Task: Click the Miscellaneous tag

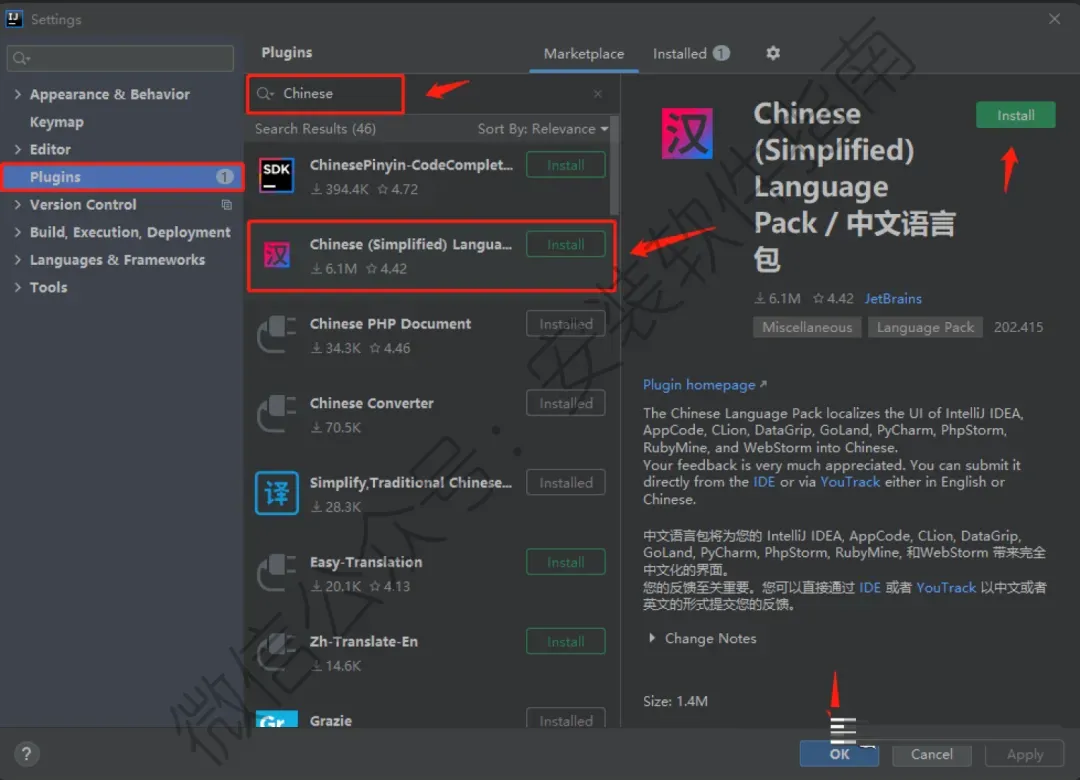Action: click(807, 327)
